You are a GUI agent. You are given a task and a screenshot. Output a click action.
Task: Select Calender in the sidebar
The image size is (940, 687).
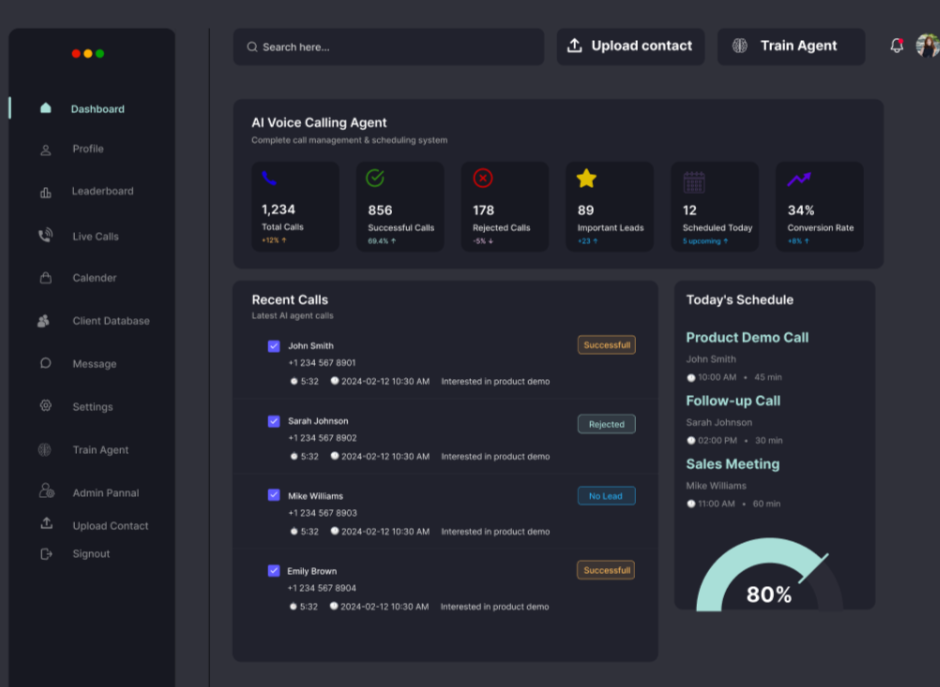tap(94, 278)
